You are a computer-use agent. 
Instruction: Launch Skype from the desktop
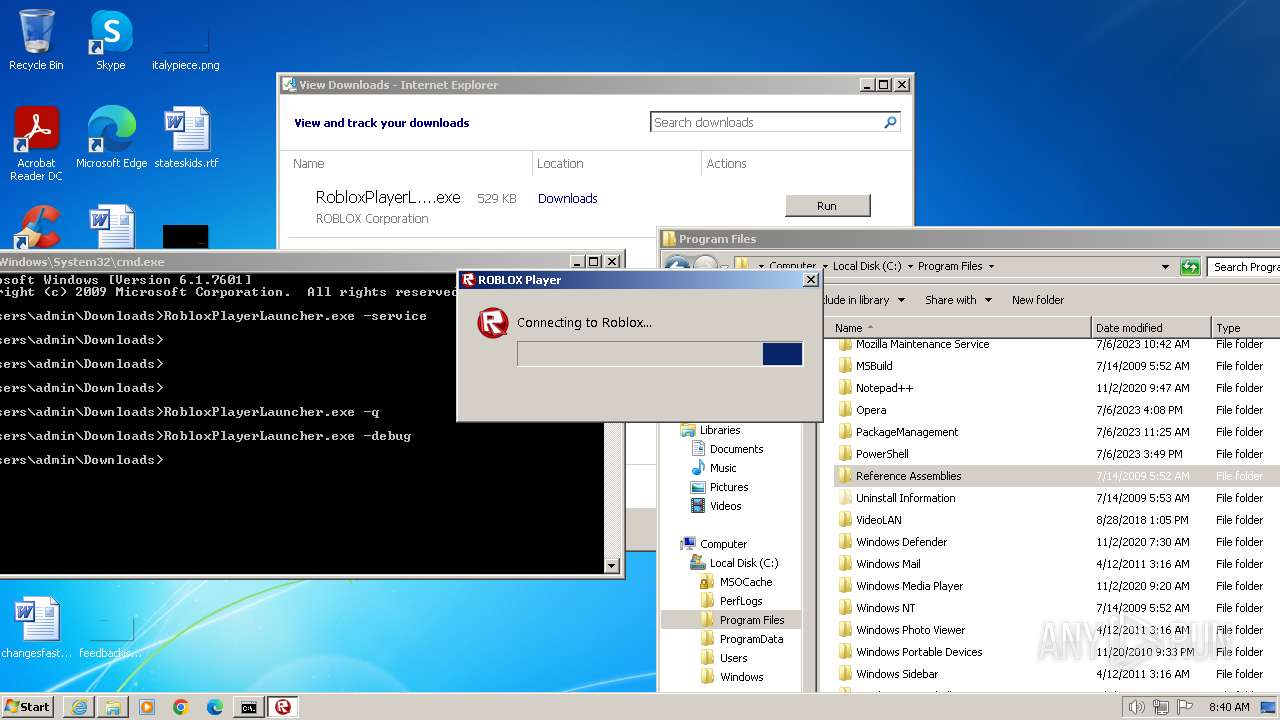pos(110,40)
